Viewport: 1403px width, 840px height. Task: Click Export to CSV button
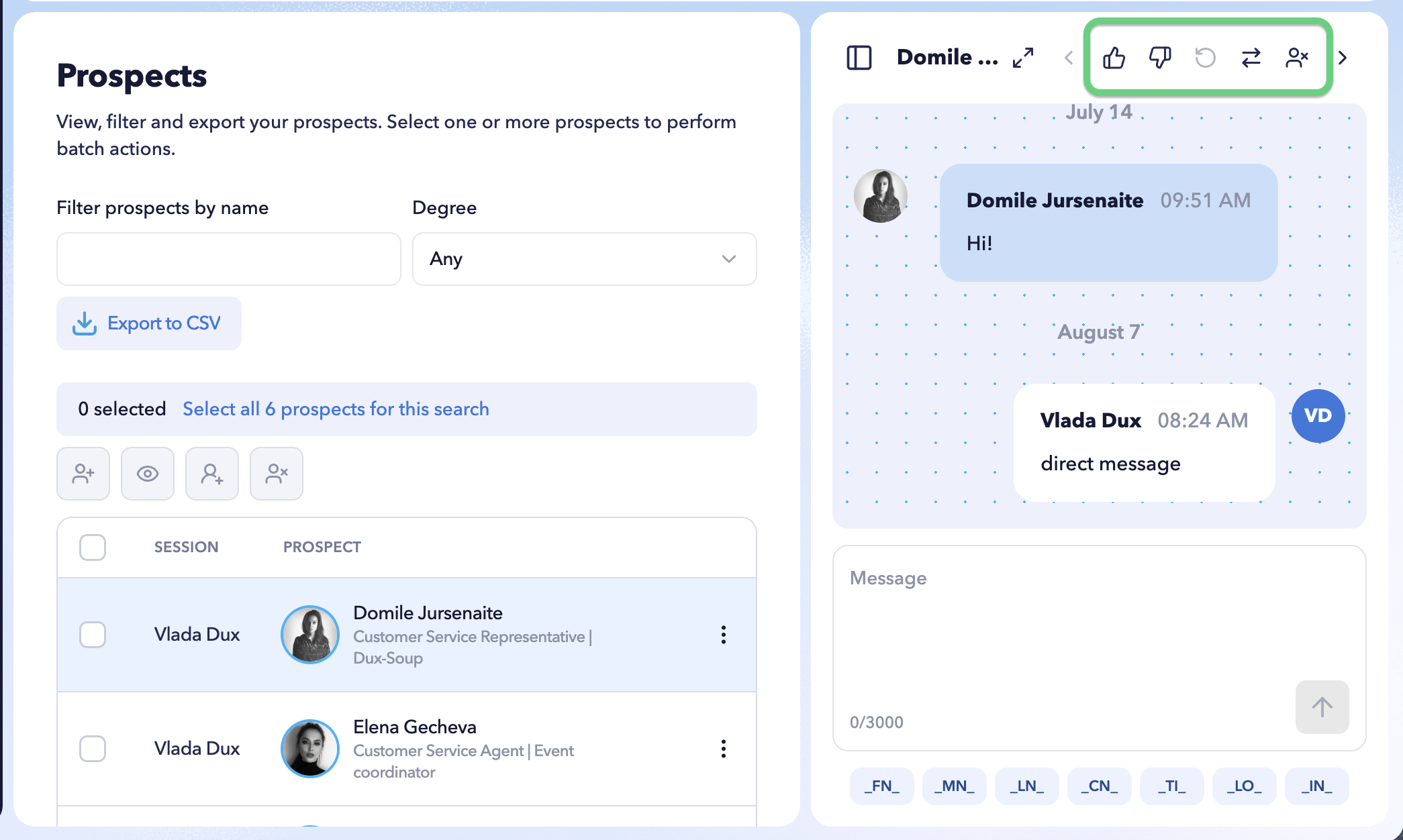(x=149, y=323)
